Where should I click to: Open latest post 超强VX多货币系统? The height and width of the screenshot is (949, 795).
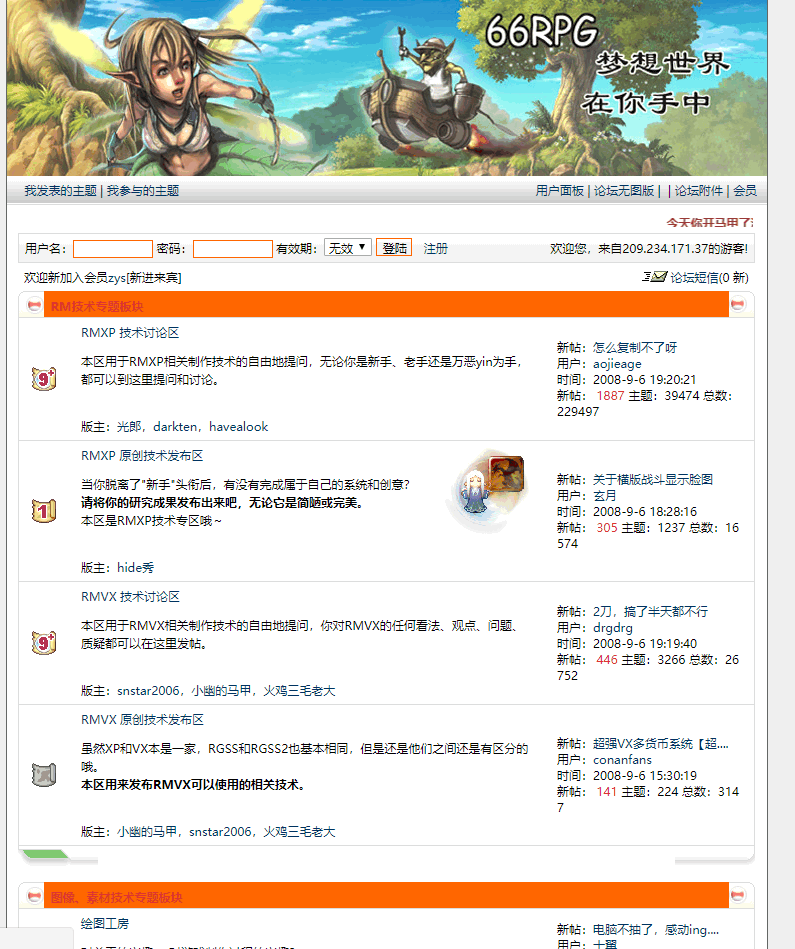pyautogui.click(x=661, y=743)
